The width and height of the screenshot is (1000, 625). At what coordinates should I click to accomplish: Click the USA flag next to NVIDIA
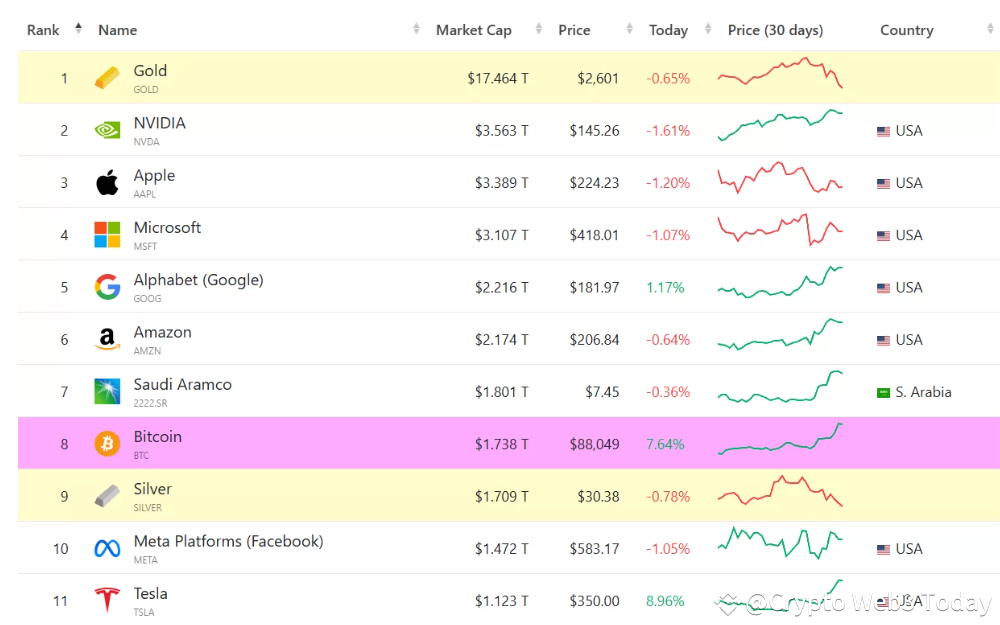tap(883, 131)
